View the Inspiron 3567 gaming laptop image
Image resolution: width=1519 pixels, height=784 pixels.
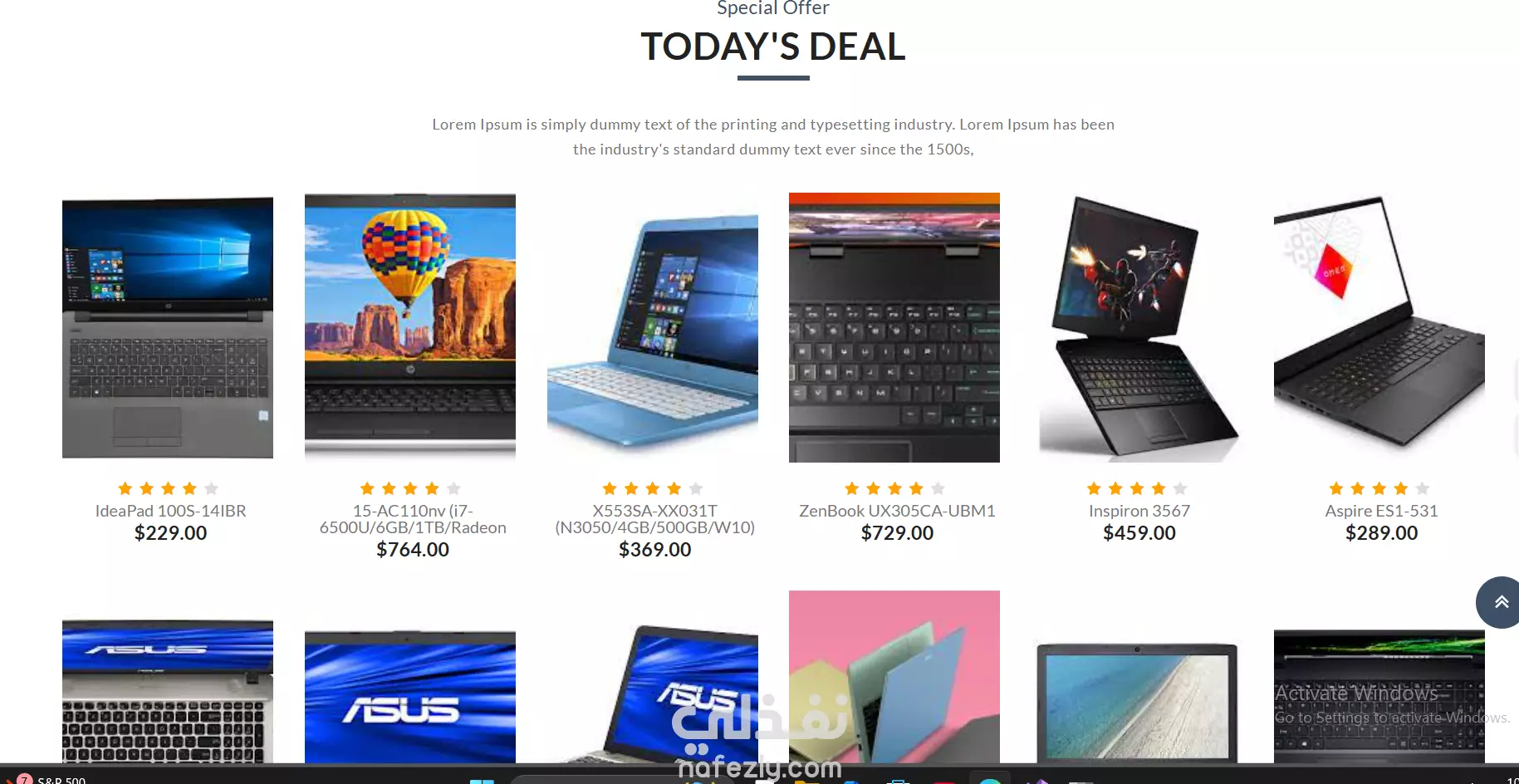[x=1137, y=327]
